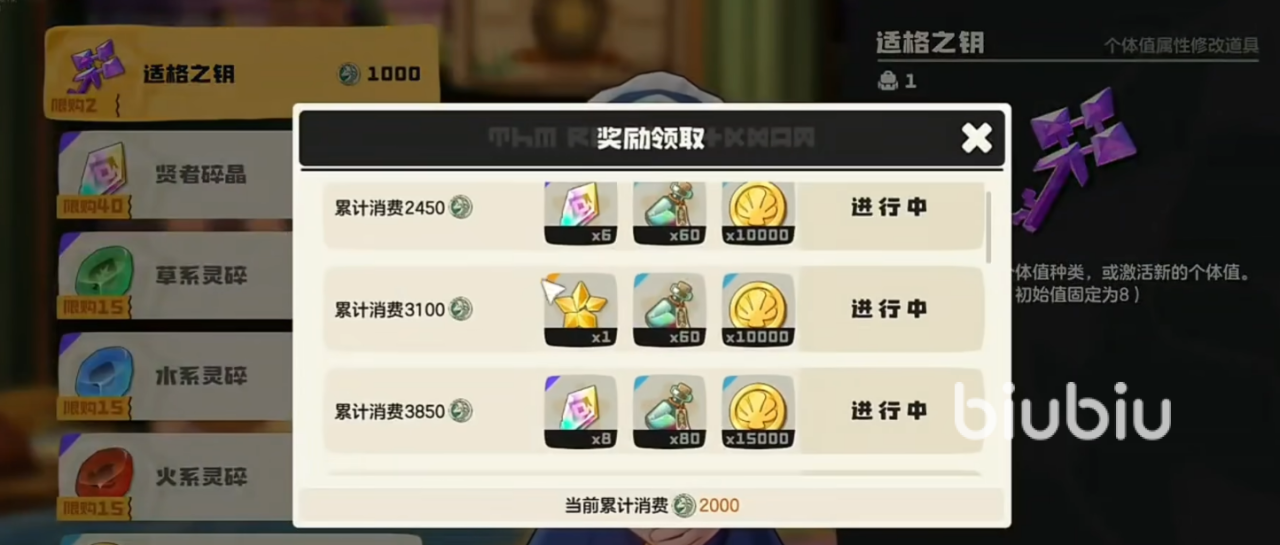Click 进行中 button for 累计消费3850

click(x=889, y=411)
